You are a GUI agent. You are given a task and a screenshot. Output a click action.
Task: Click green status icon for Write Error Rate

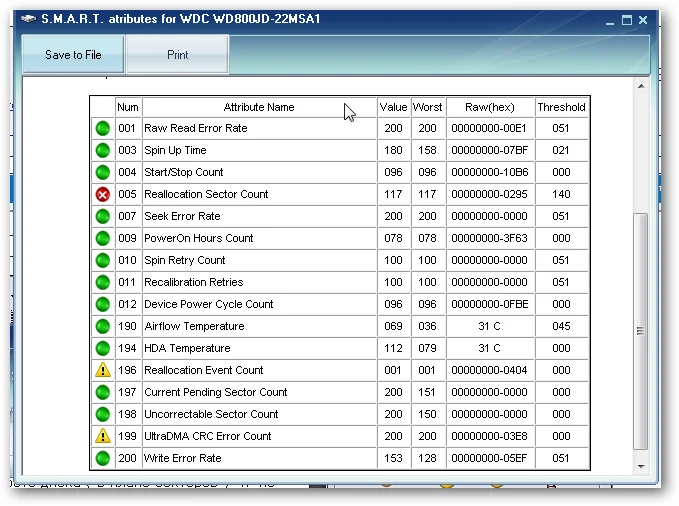coord(103,458)
